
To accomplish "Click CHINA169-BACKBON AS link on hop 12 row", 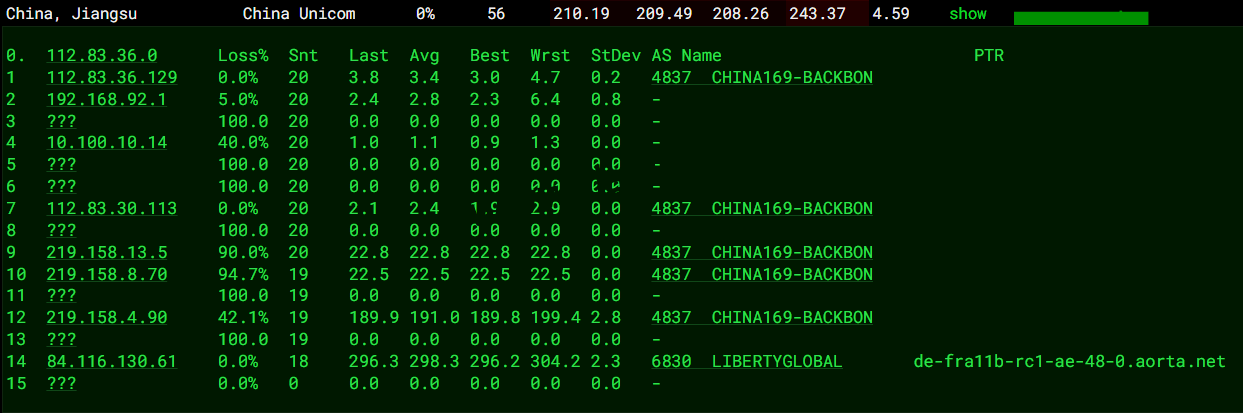I will click(x=761, y=317).
